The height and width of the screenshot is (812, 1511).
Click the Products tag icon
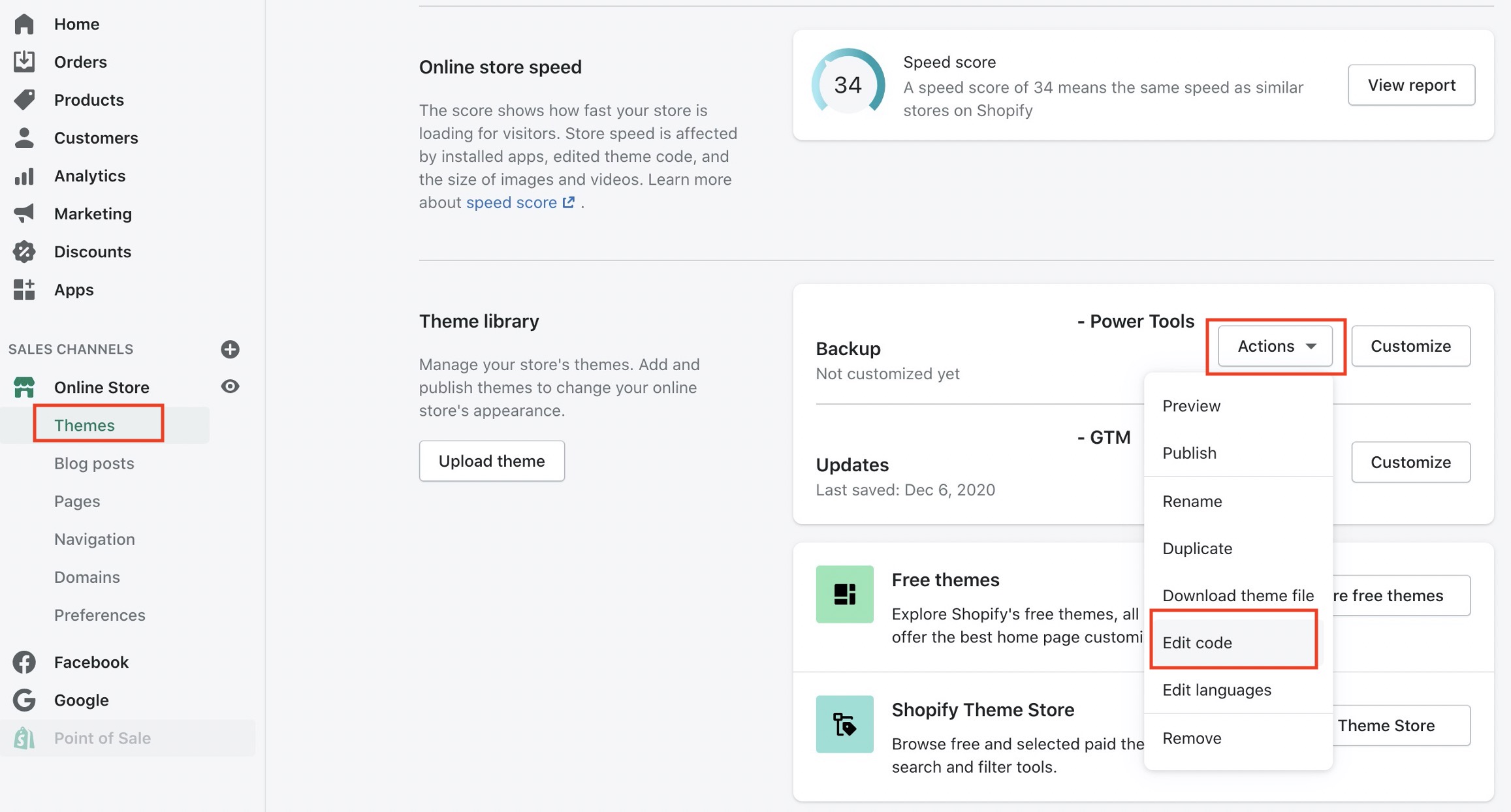coord(24,100)
